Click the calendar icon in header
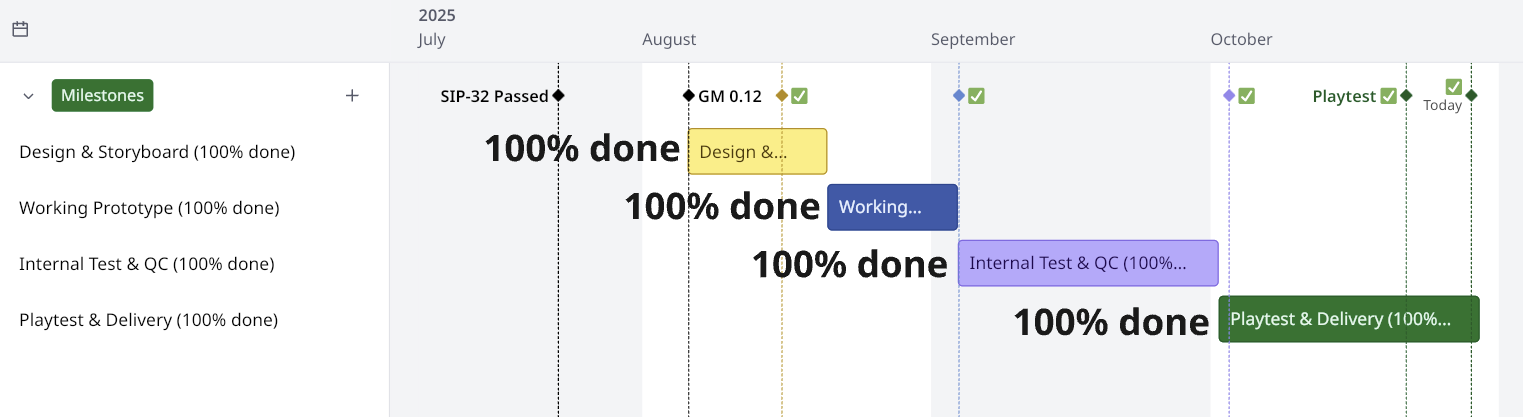This screenshot has height=417, width=1523. click(20, 29)
